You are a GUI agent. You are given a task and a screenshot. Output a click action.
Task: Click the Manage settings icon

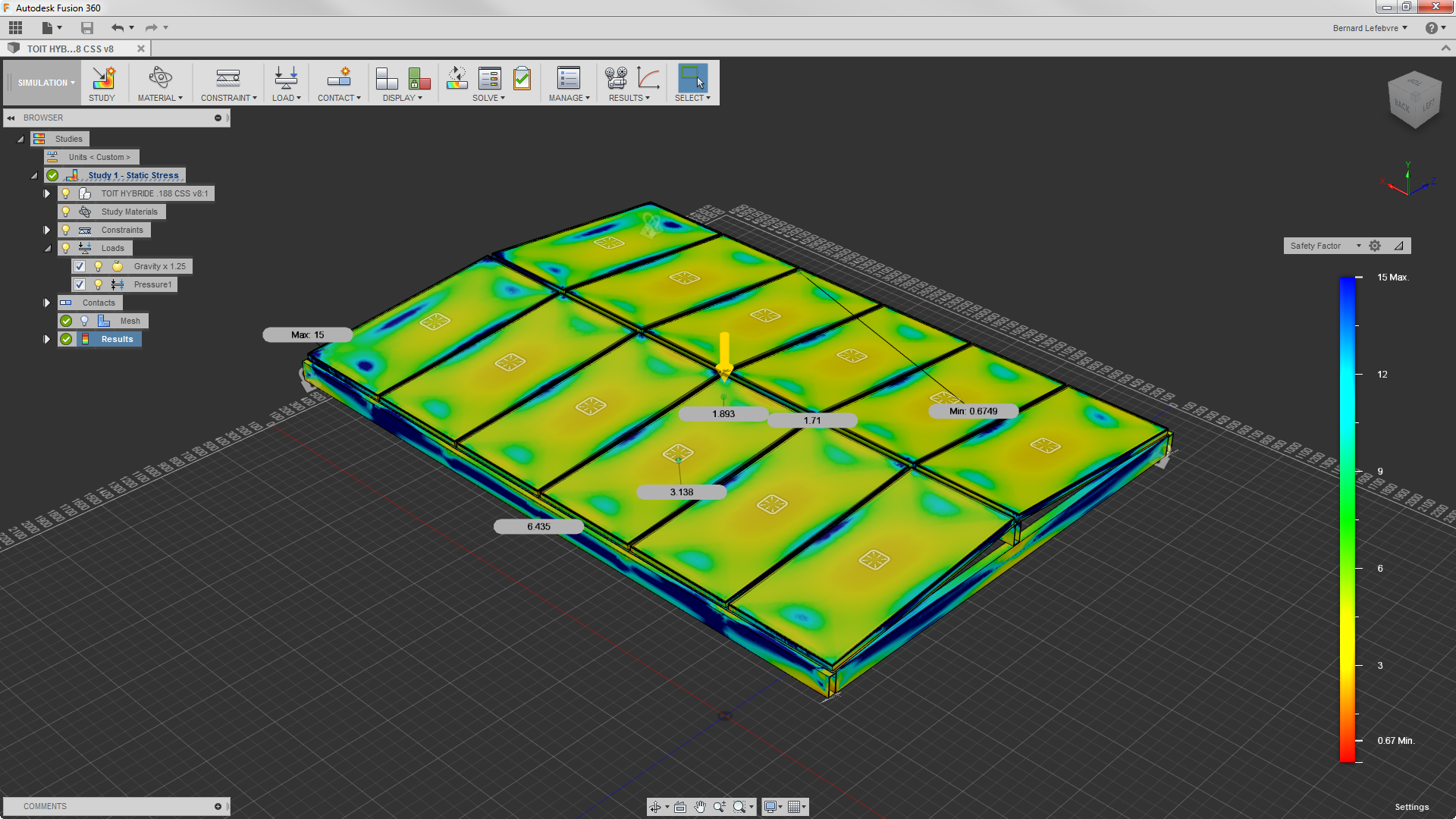click(x=569, y=78)
